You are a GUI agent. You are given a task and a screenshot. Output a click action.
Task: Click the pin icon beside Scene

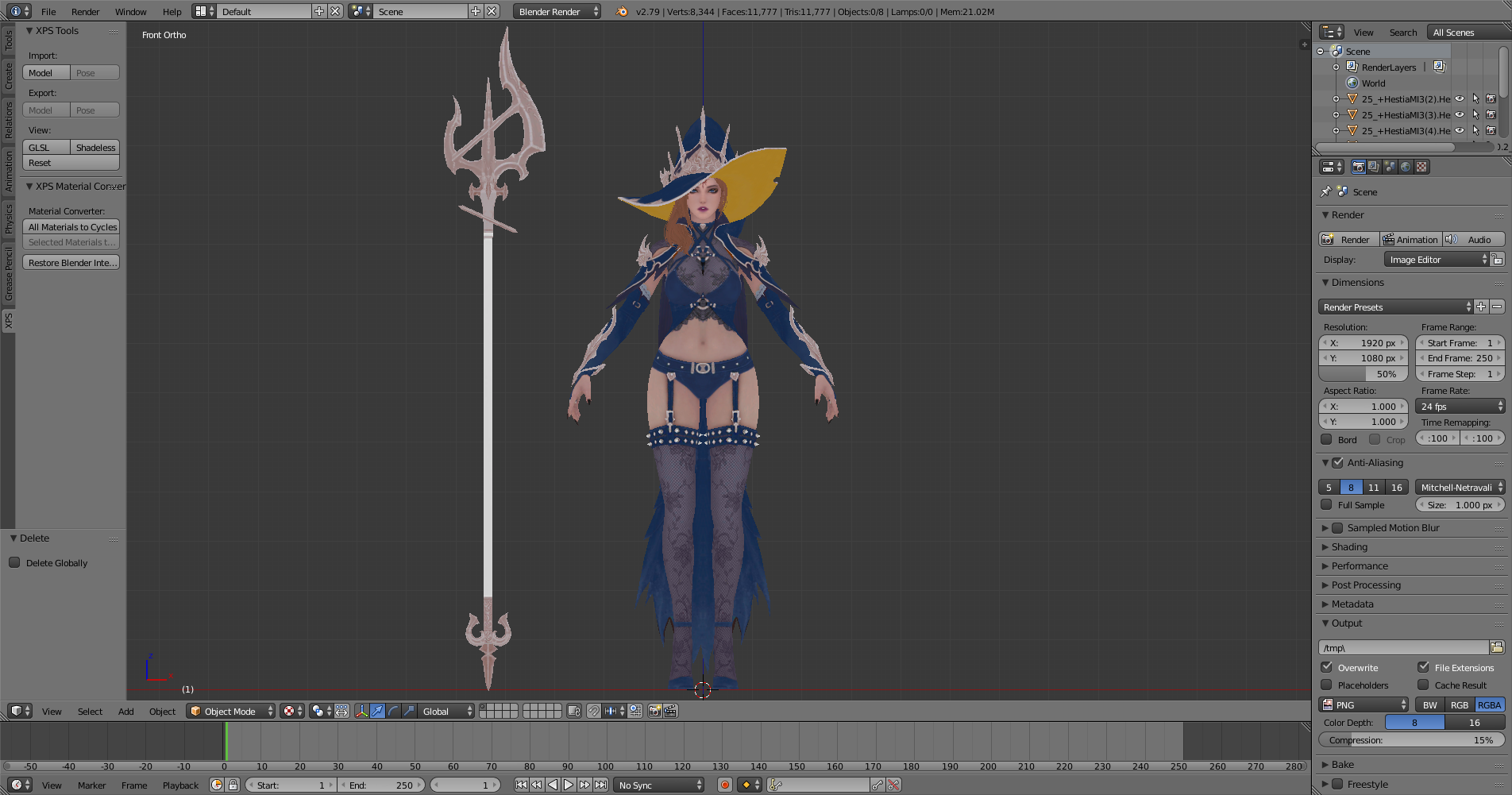(1325, 191)
